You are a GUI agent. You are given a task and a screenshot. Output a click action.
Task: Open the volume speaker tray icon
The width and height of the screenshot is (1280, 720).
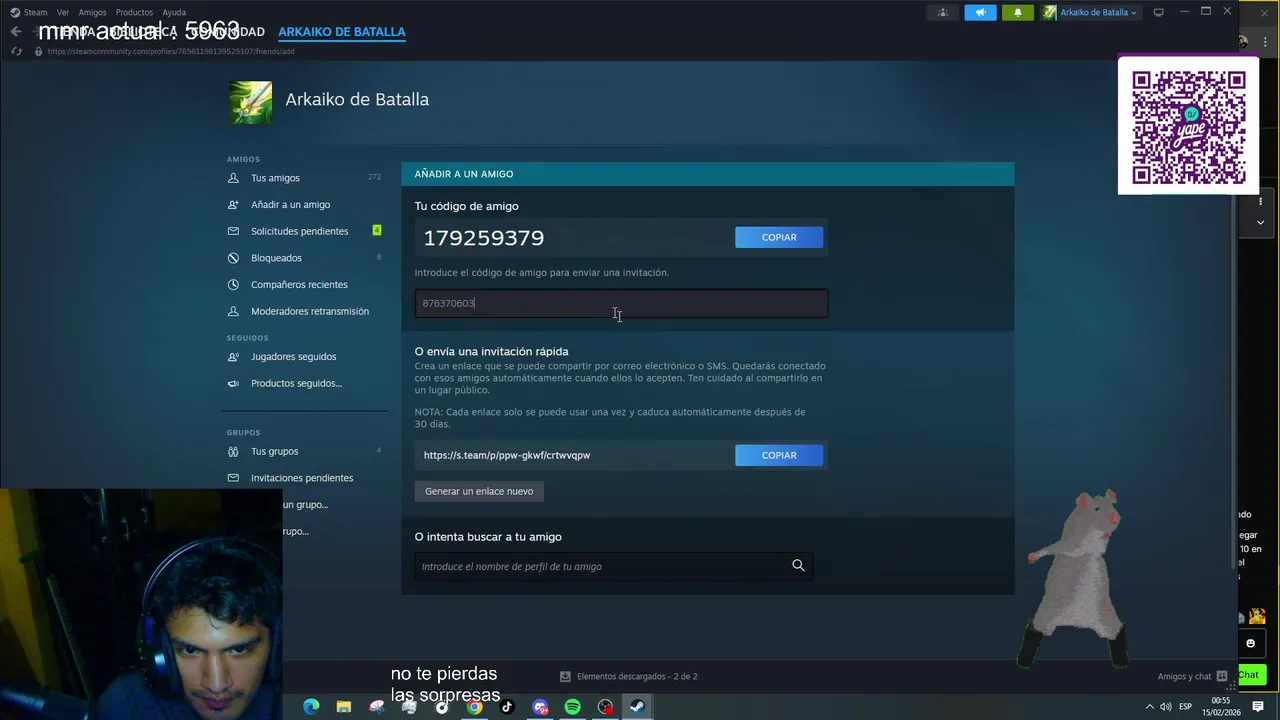tap(1166, 707)
